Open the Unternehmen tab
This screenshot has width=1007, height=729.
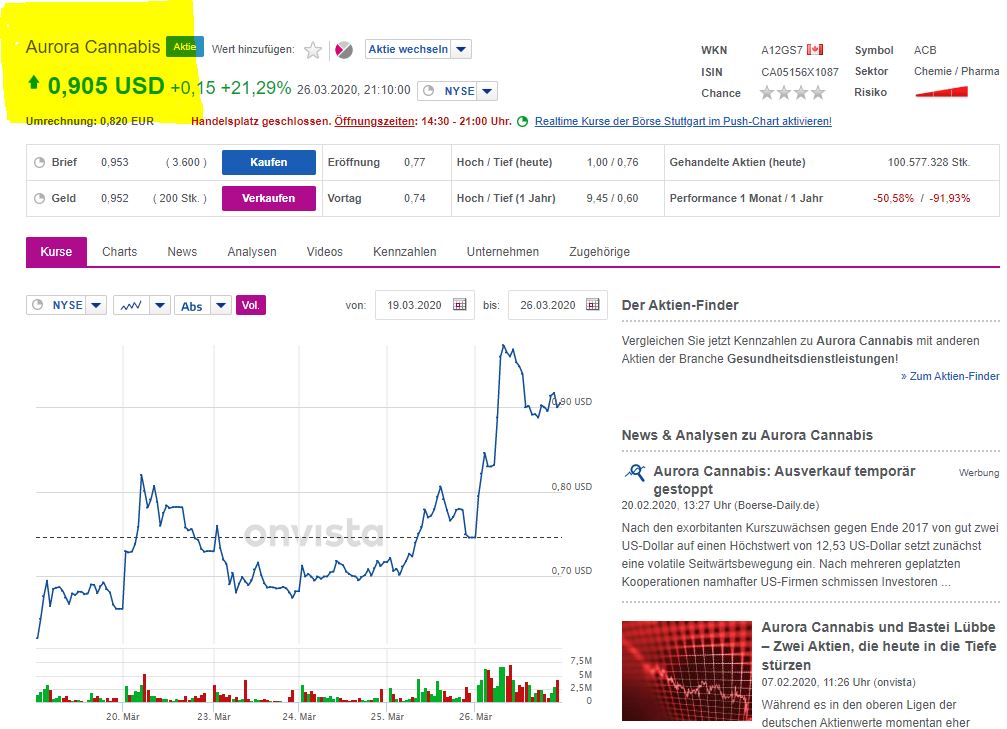tap(503, 252)
